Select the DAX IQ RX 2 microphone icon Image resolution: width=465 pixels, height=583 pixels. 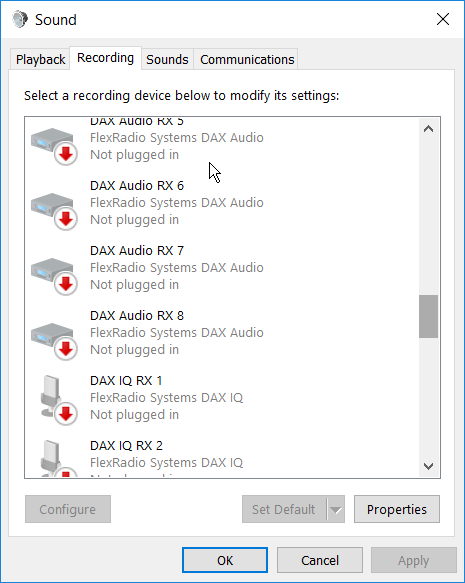(58, 458)
